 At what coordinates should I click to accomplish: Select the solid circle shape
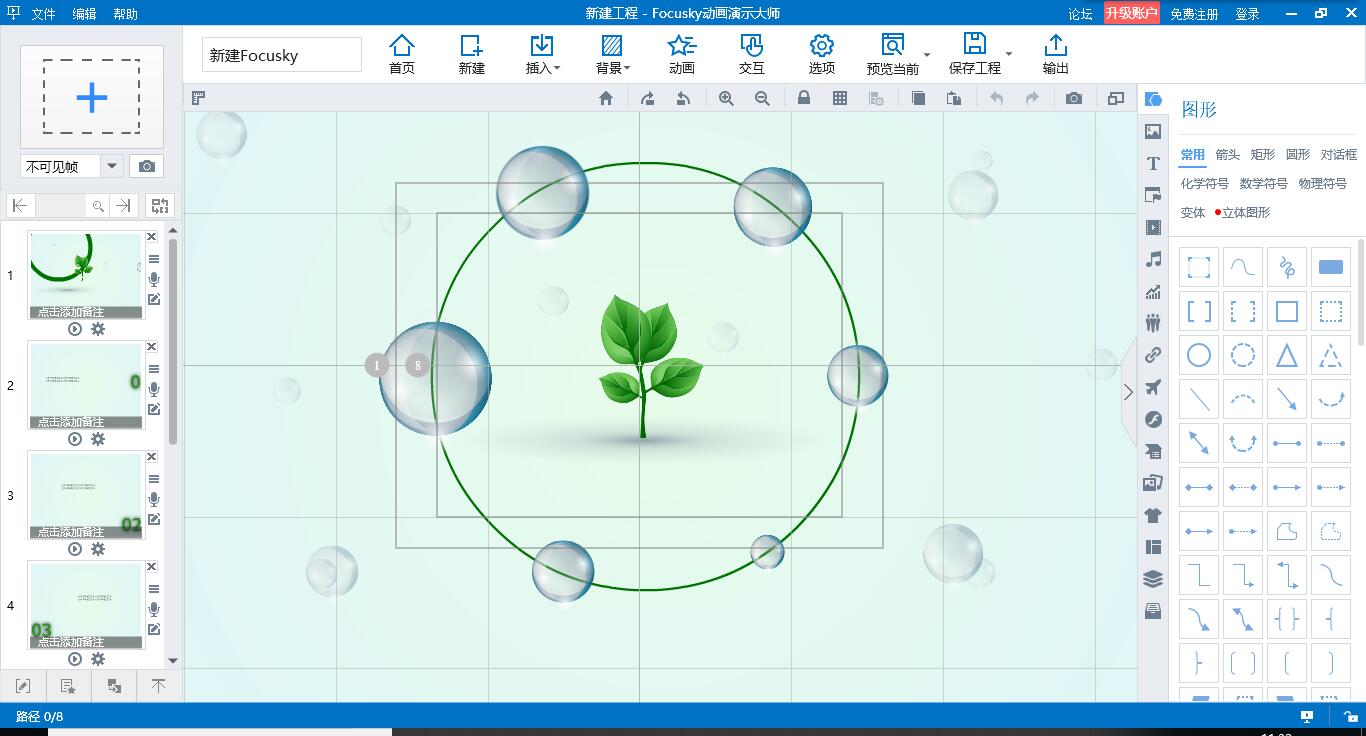pos(1199,355)
